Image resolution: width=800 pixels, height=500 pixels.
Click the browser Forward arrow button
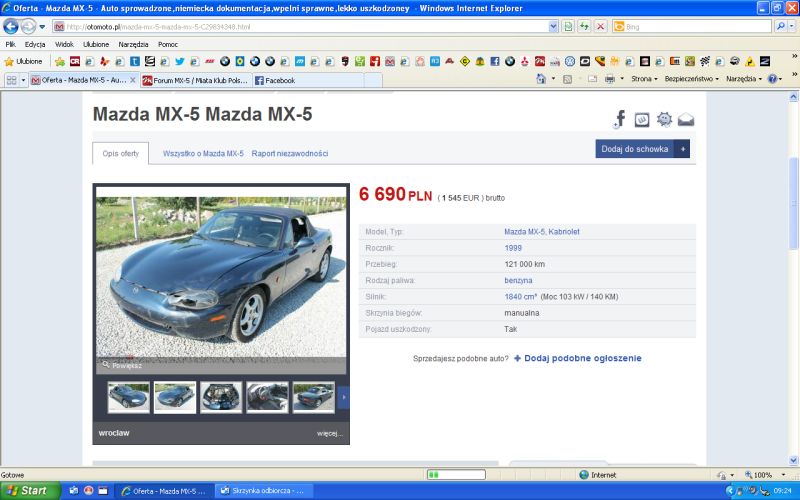[x=28, y=26]
